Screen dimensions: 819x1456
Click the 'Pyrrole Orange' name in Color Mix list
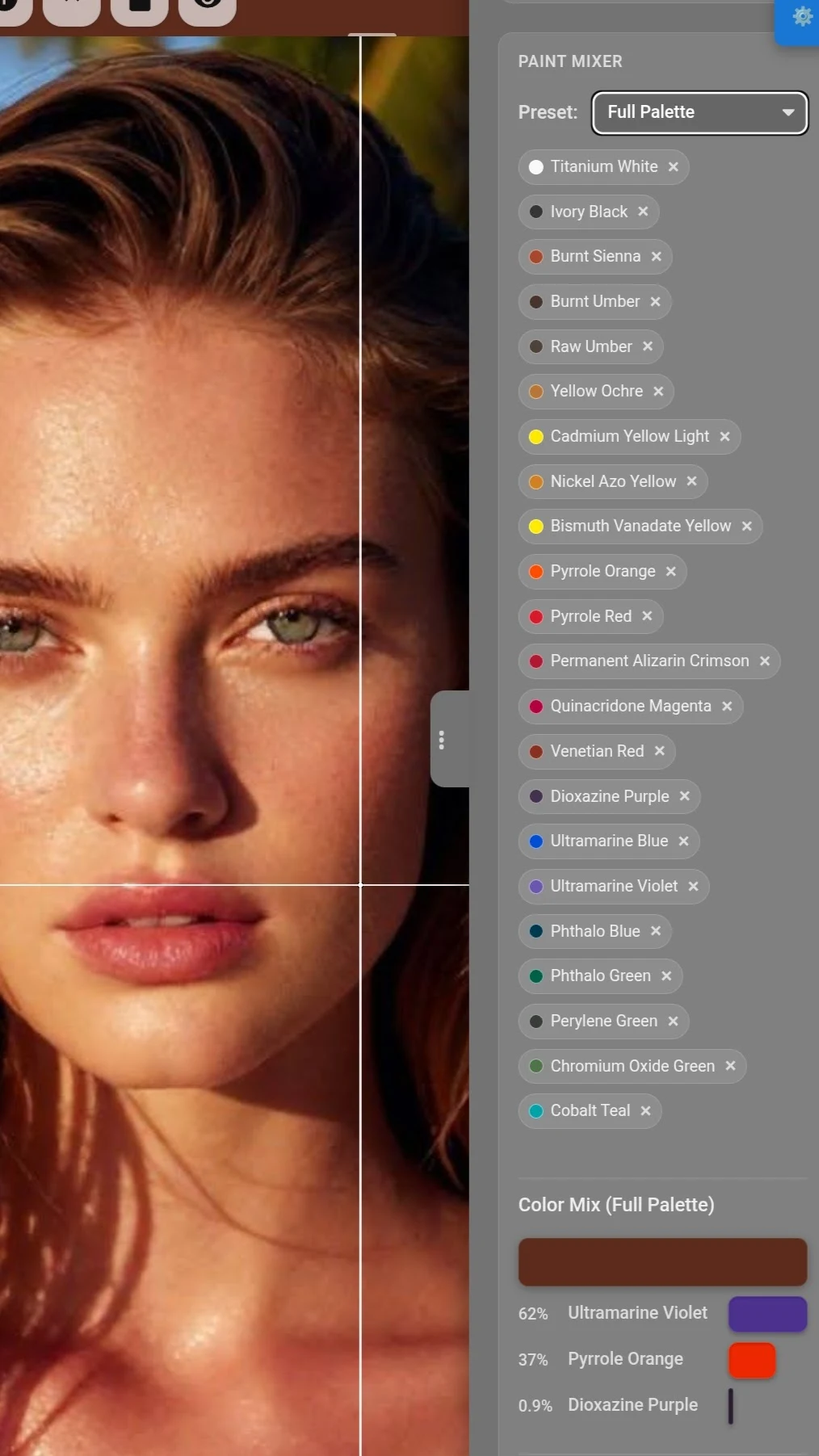pos(625,1359)
